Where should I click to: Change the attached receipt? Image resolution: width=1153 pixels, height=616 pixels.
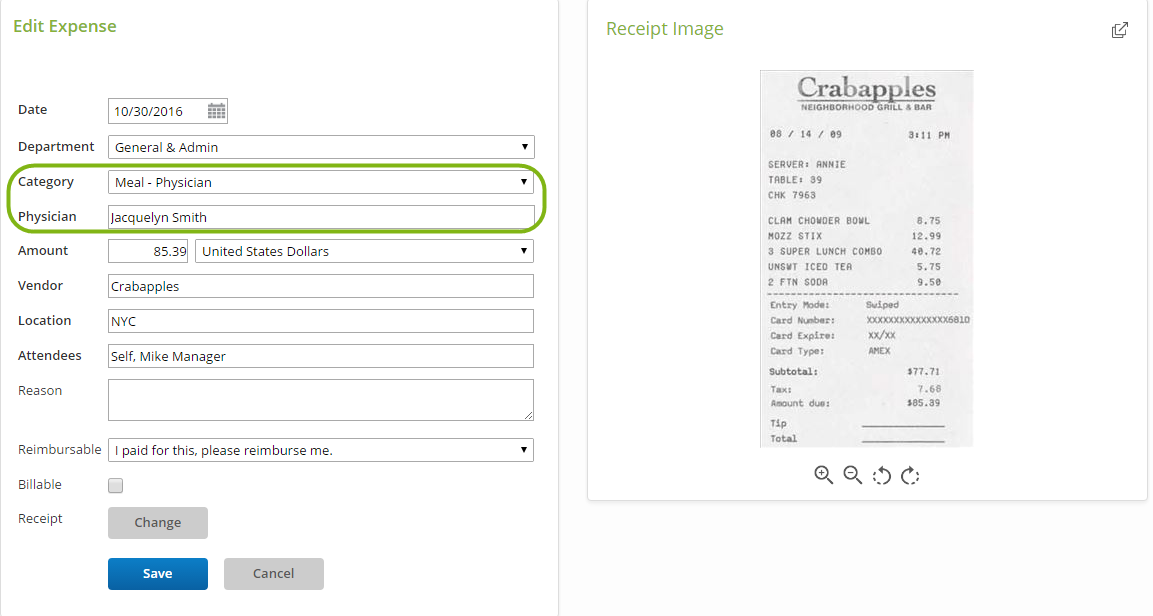click(157, 522)
